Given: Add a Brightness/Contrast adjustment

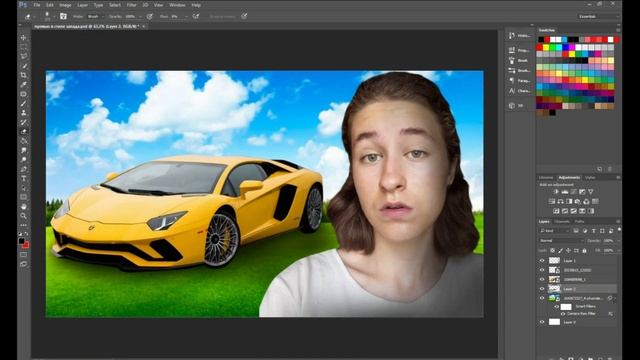Looking at the screenshot, I should 556,191.
